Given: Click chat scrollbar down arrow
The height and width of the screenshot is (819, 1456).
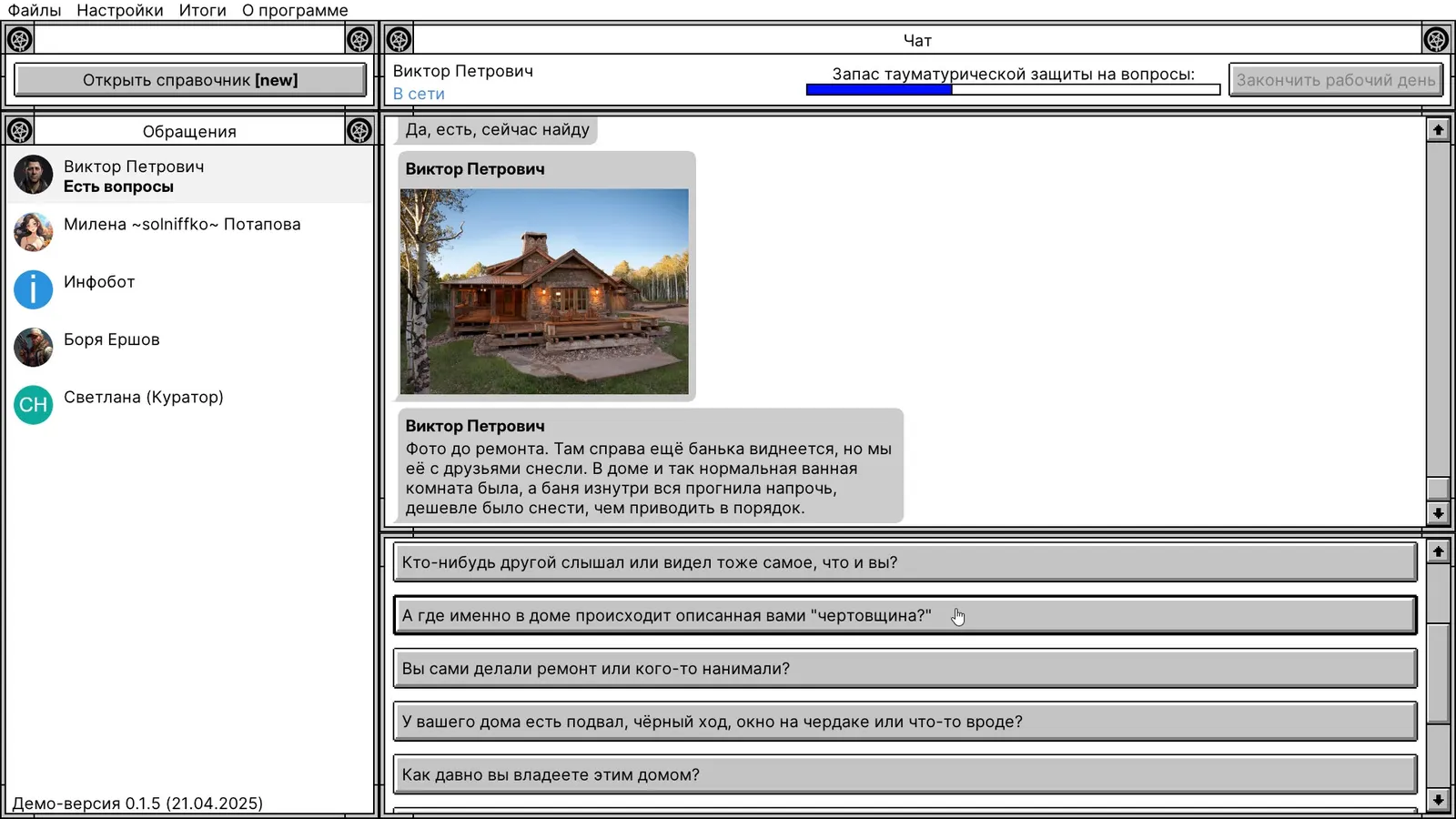Looking at the screenshot, I should click(x=1438, y=513).
